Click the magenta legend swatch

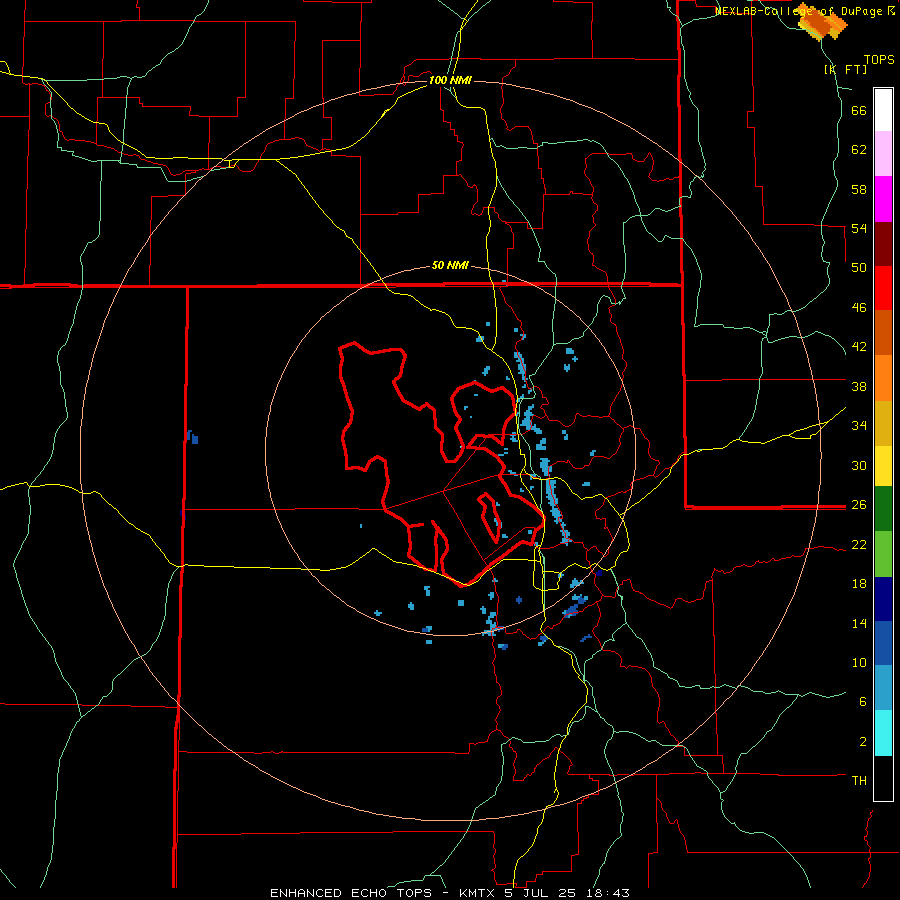click(x=883, y=199)
